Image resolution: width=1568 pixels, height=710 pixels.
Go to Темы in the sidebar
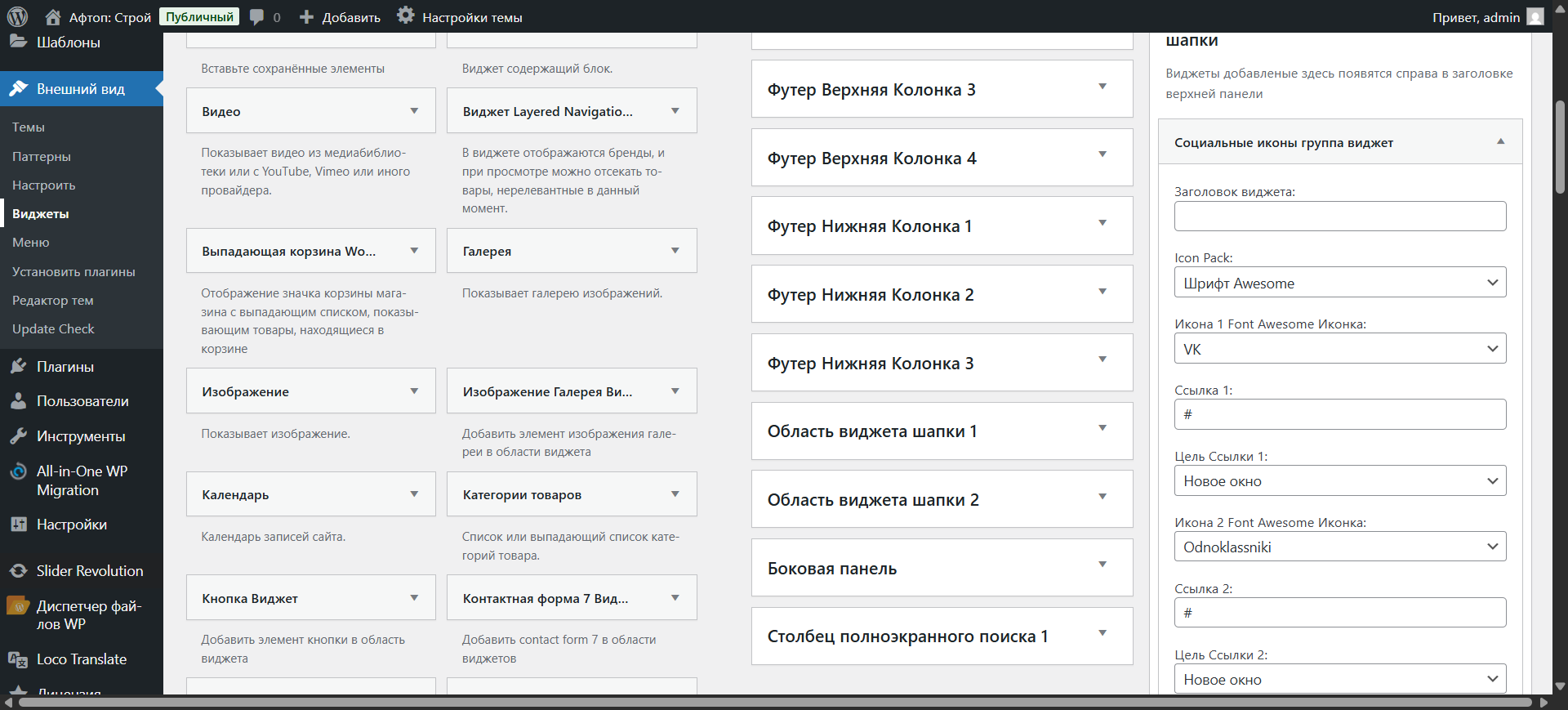[x=29, y=127]
